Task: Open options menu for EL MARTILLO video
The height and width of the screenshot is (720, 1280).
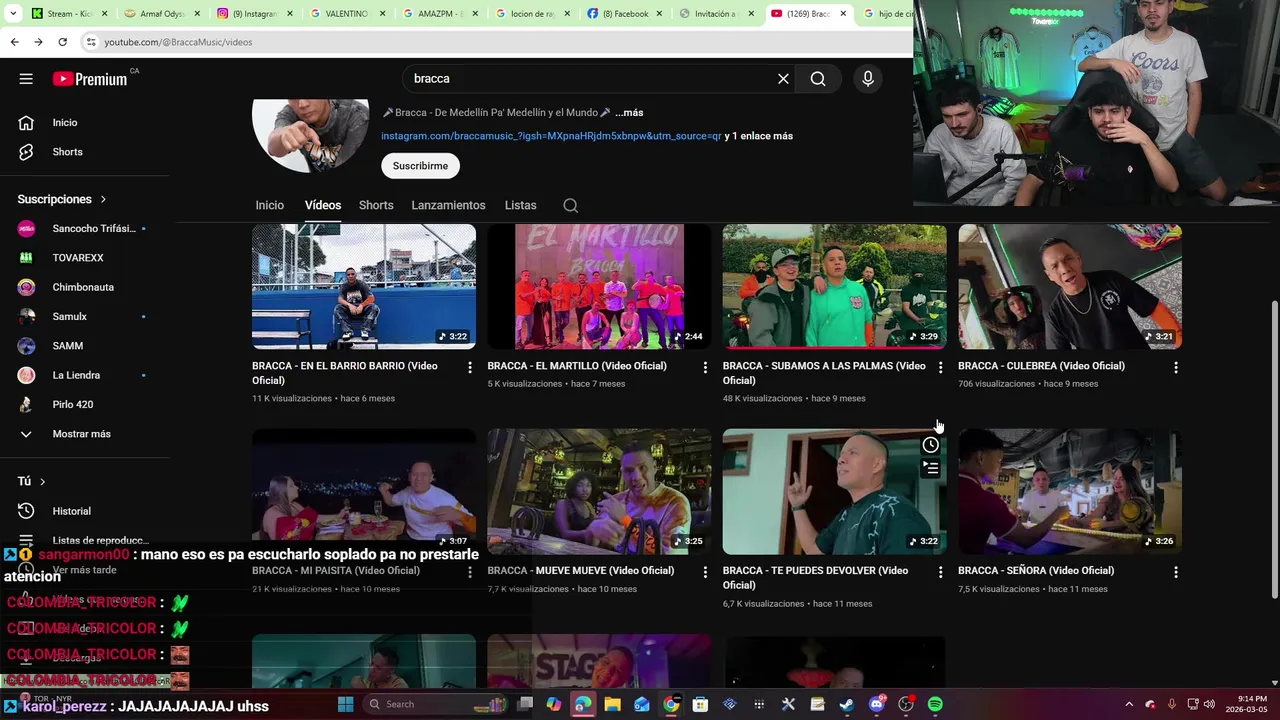Action: click(x=705, y=367)
